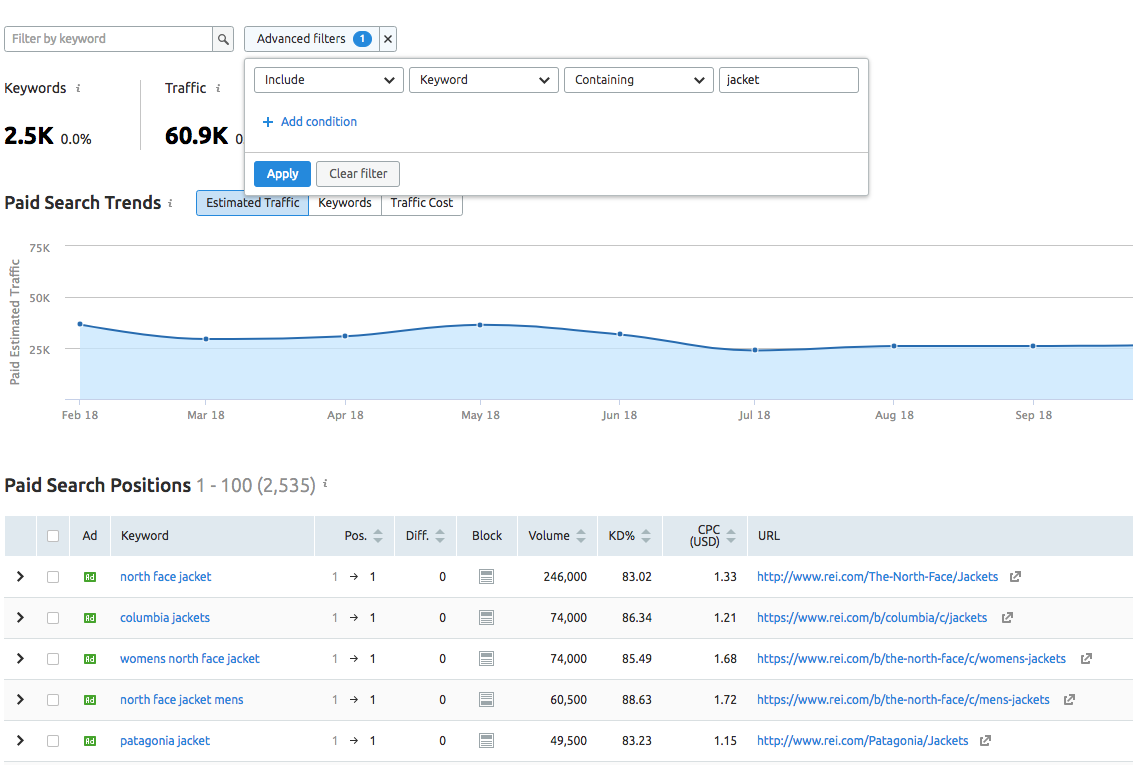
Task: Open the columbia jackets keyword link
Action: [165, 618]
